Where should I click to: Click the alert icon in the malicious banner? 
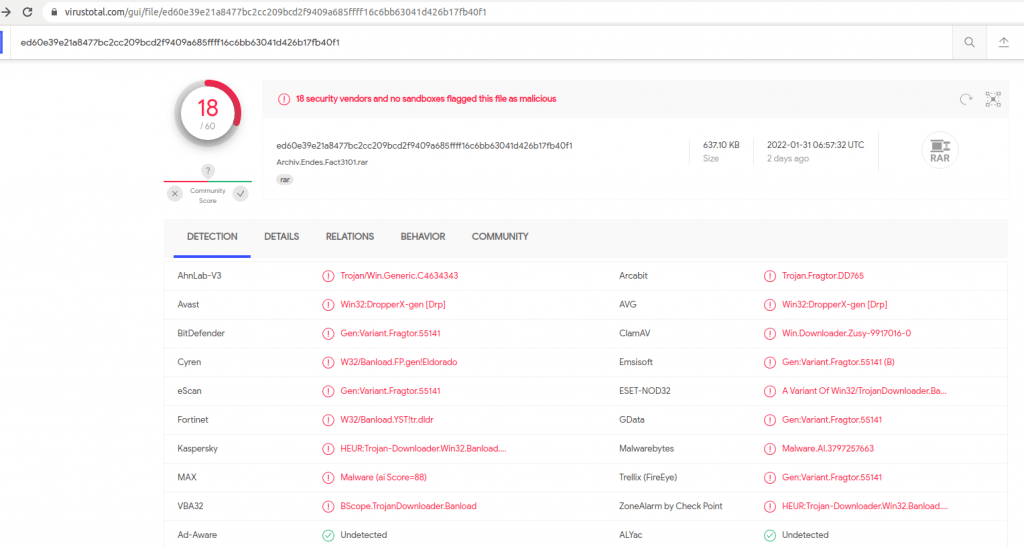pos(283,99)
